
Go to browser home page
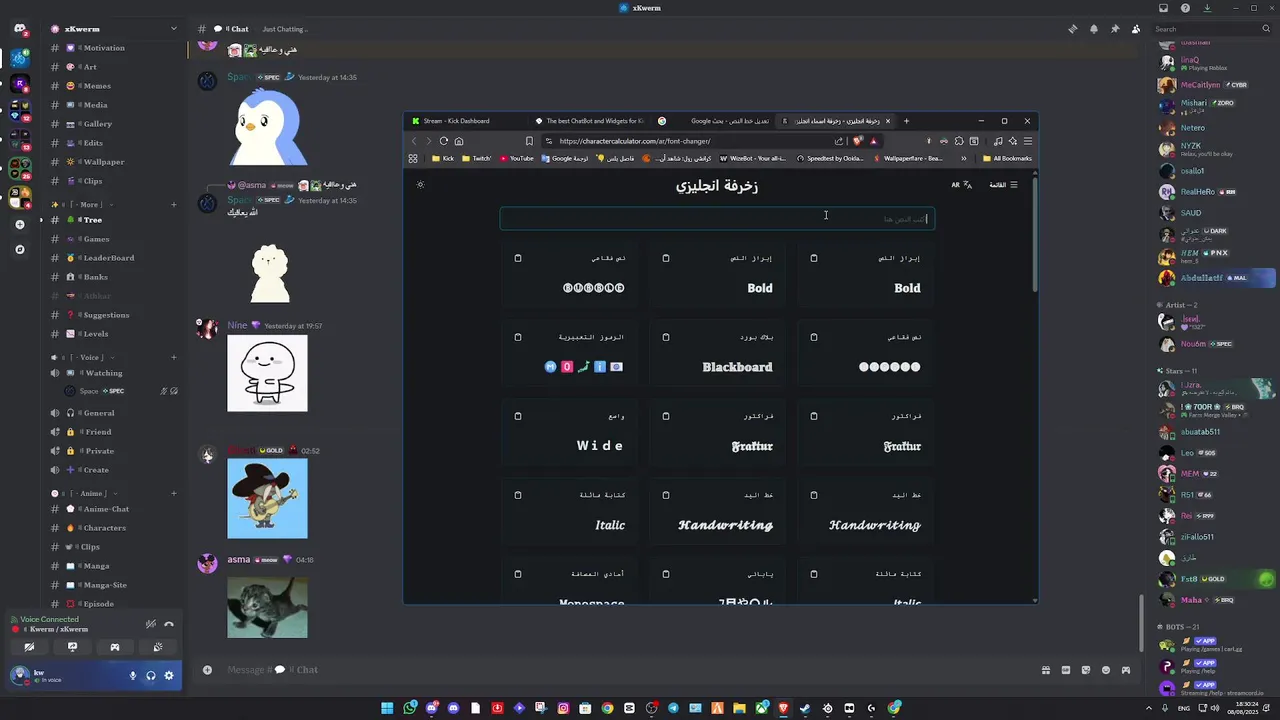click(x=459, y=141)
